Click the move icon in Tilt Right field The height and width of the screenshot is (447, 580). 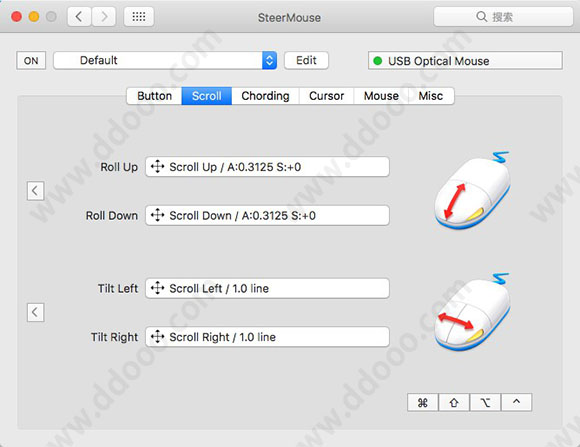158,336
